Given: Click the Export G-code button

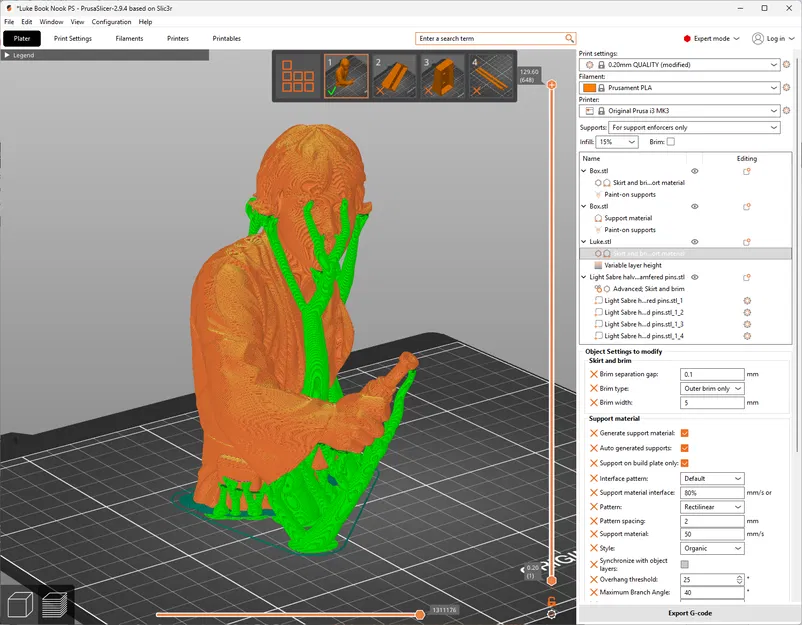Looking at the screenshot, I should tap(690, 613).
